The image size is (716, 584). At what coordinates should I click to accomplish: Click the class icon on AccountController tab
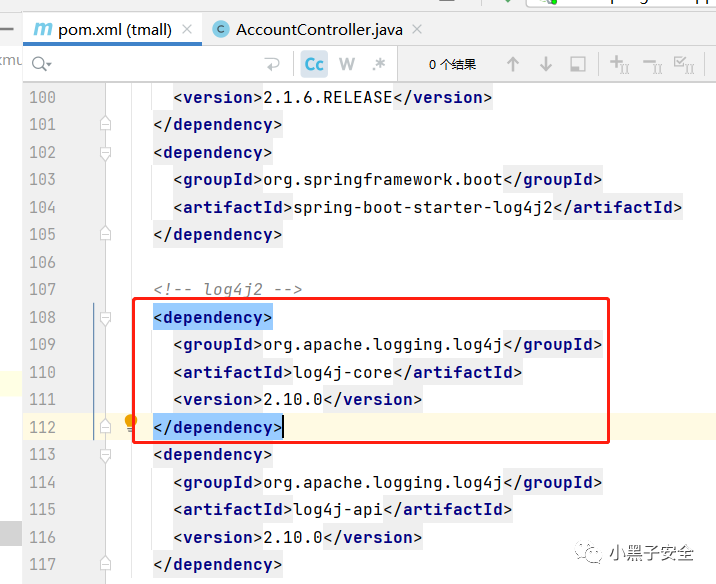tap(221, 29)
